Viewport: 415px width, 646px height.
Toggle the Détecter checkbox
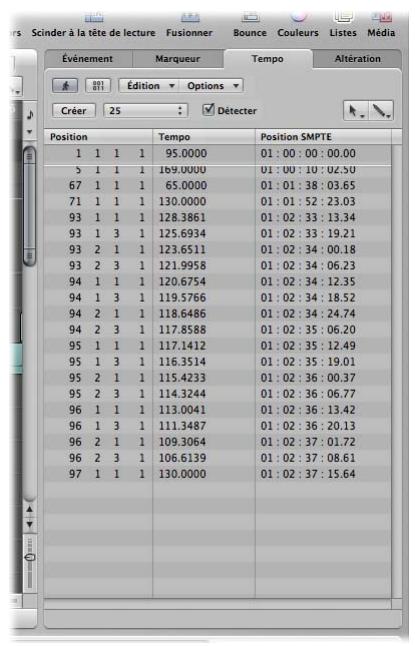click(x=209, y=110)
